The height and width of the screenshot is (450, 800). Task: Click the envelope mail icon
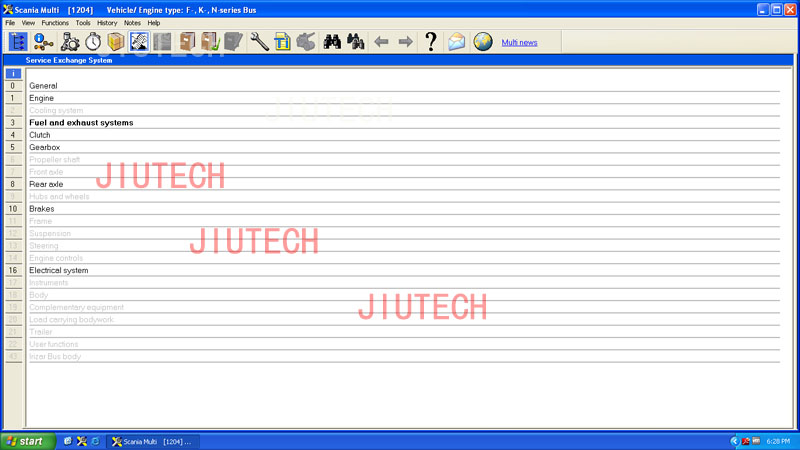457,42
